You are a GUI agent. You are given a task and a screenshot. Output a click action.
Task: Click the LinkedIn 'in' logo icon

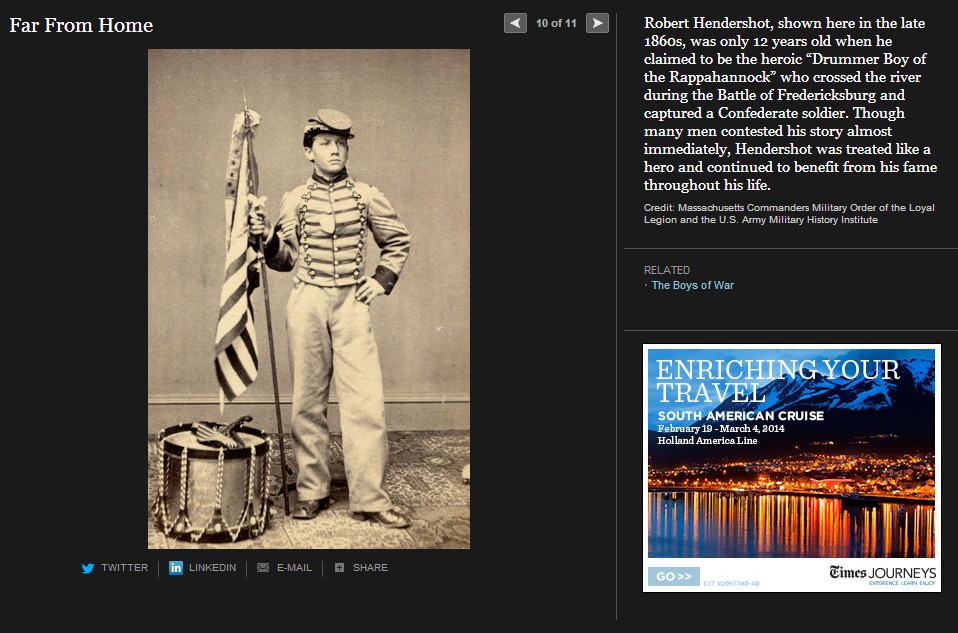[x=176, y=568]
